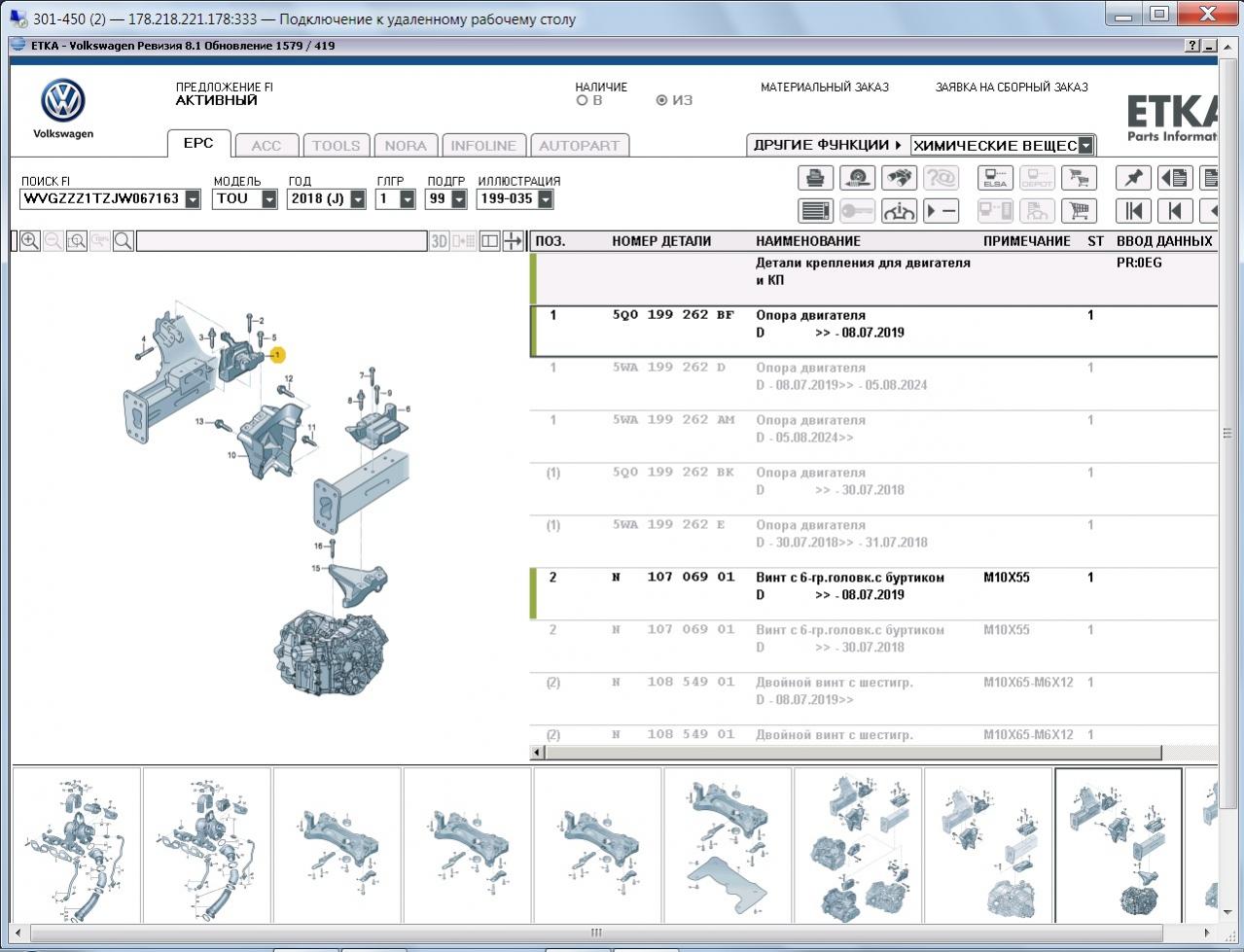Select first N 108 549 01 row
1244x952 pixels.
(873, 698)
